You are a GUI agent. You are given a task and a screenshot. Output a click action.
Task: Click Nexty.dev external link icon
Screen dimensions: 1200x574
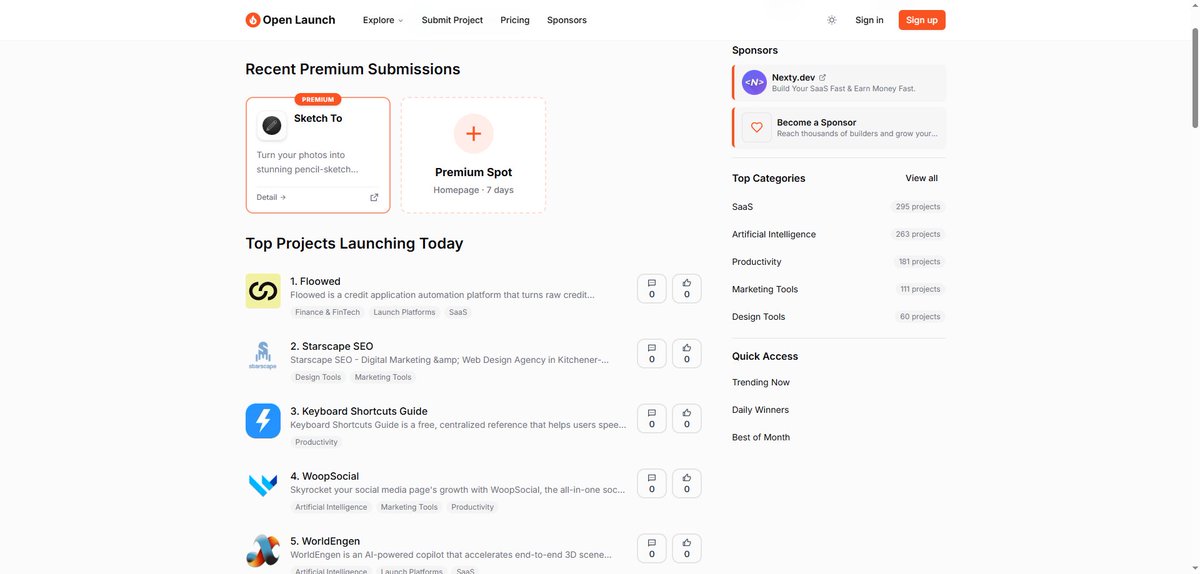click(x=822, y=77)
